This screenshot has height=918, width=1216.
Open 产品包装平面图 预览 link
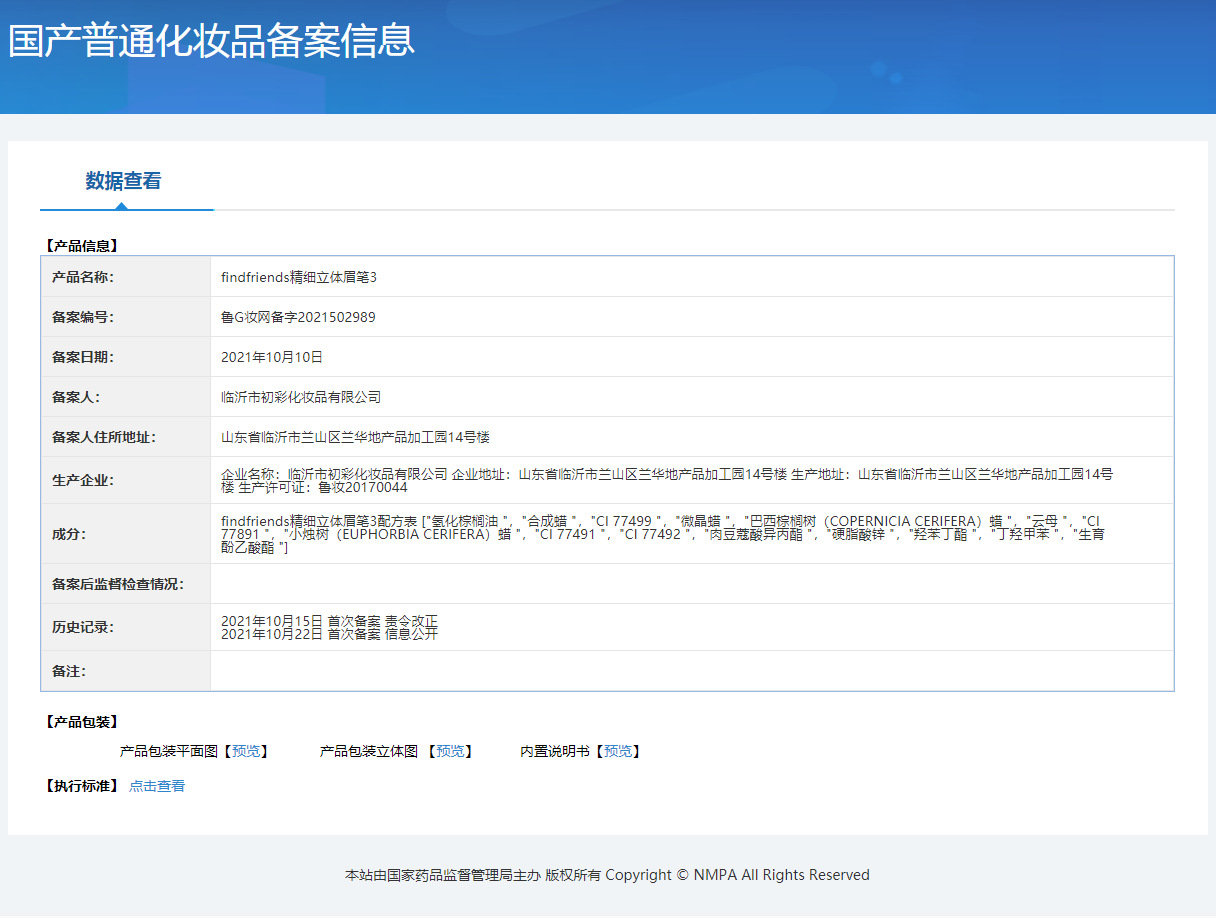point(244,751)
